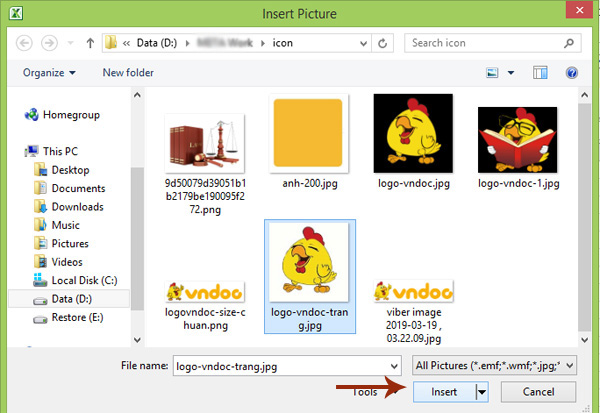Select Data (D:) drive in sidebar
The image size is (600, 413).
click(69, 299)
